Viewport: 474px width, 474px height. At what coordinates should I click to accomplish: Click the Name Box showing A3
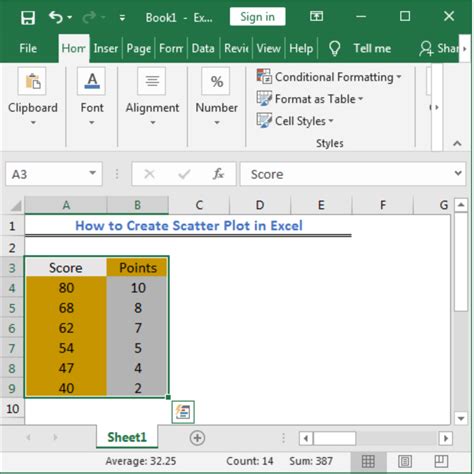tap(47, 174)
